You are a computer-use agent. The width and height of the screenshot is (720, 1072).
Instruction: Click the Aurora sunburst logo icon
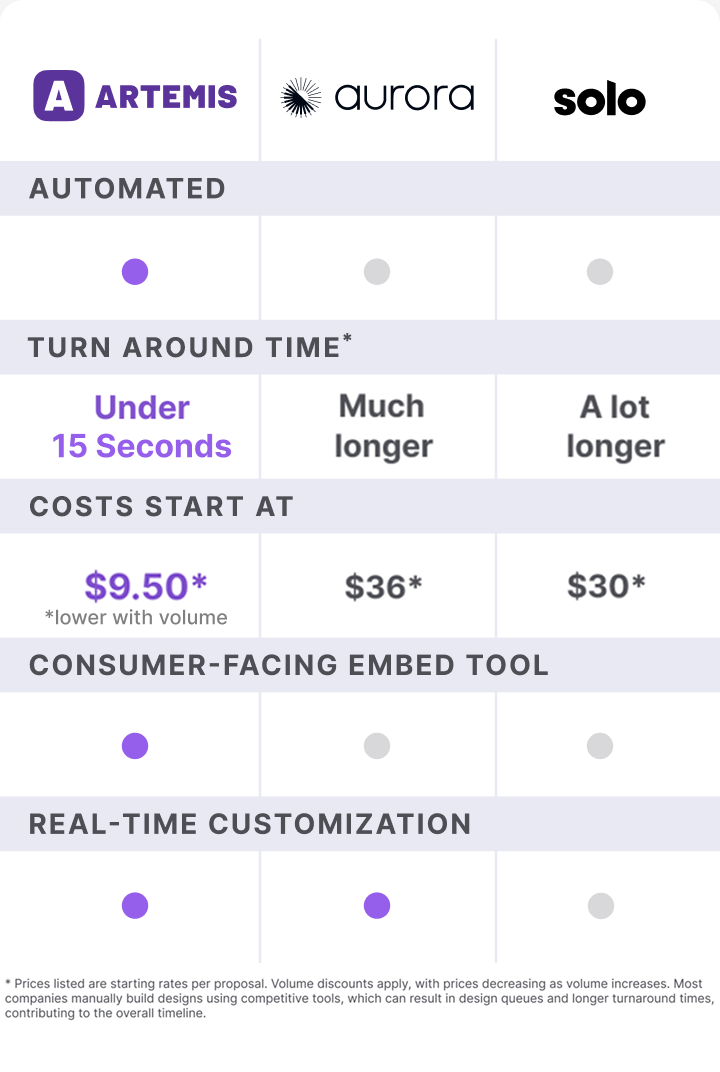301,97
